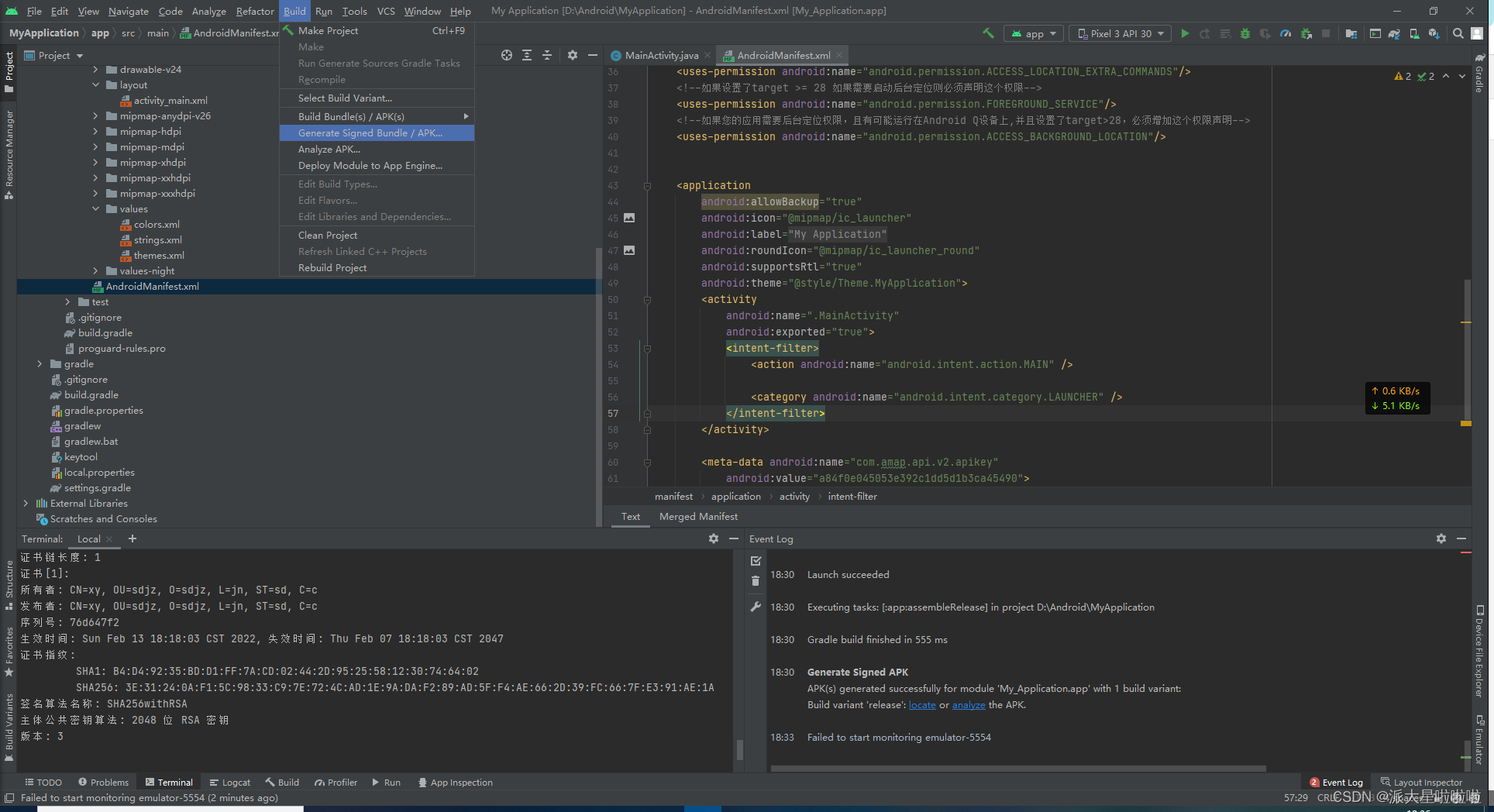The width and height of the screenshot is (1494, 812).
Task: Expand the gradle folder in project tree
Action: click(x=40, y=363)
